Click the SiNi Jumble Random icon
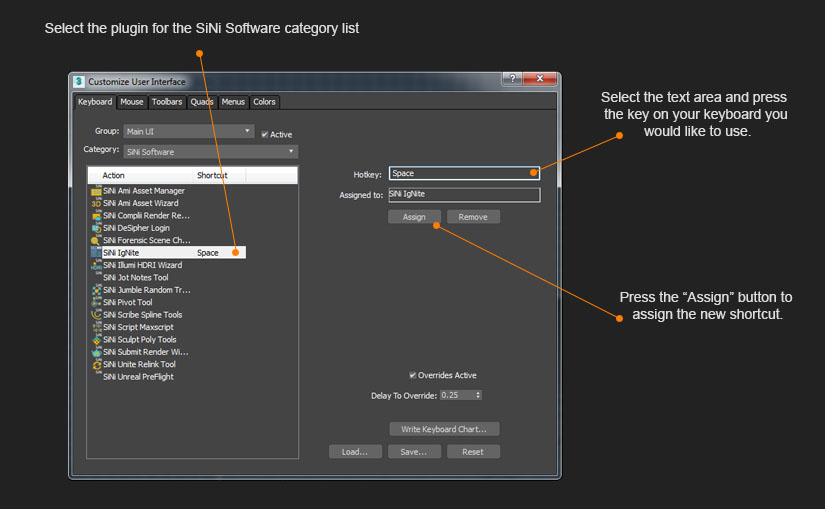This screenshot has height=509, width=825. (96, 290)
